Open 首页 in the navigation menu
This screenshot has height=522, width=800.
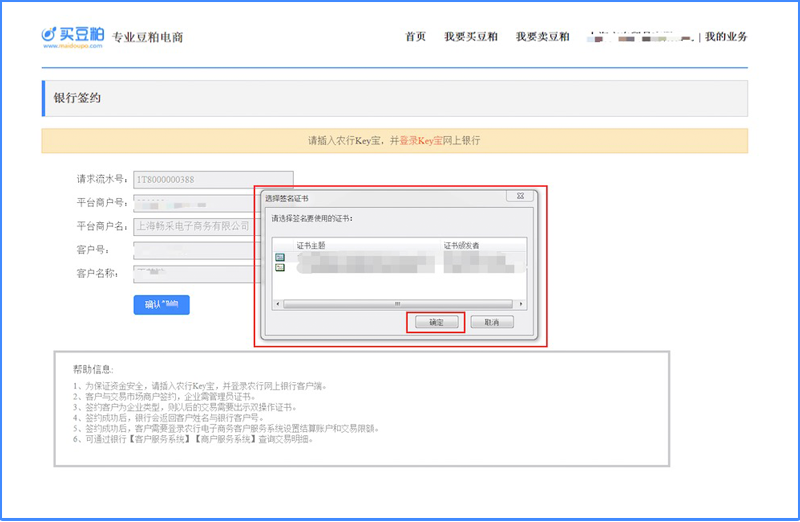click(415, 37)
